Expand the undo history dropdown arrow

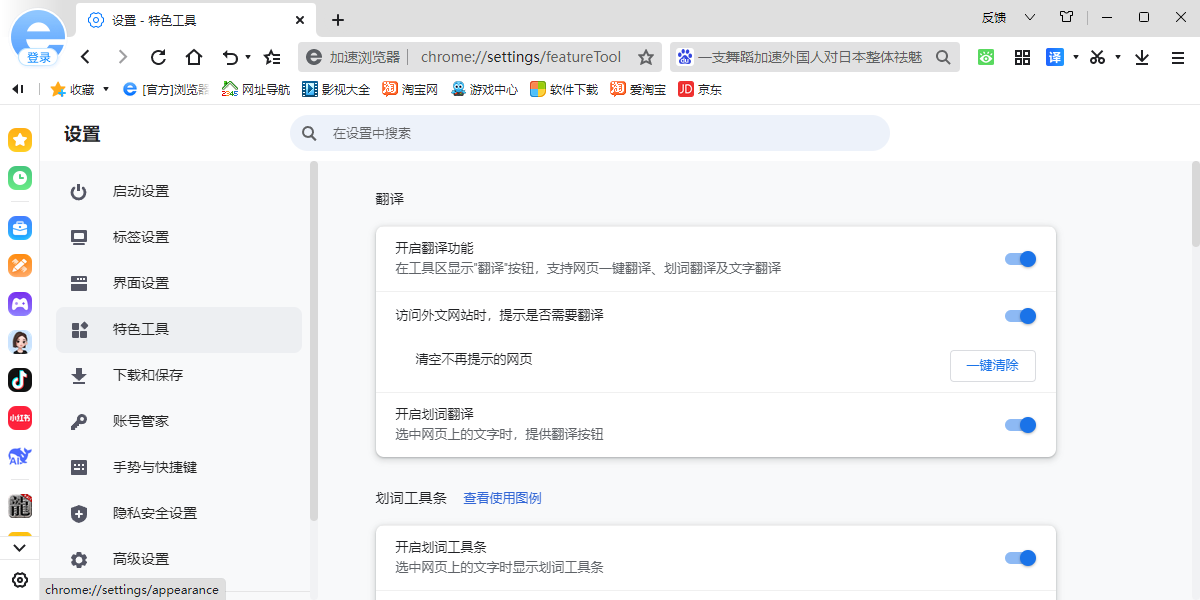(248, 57)
